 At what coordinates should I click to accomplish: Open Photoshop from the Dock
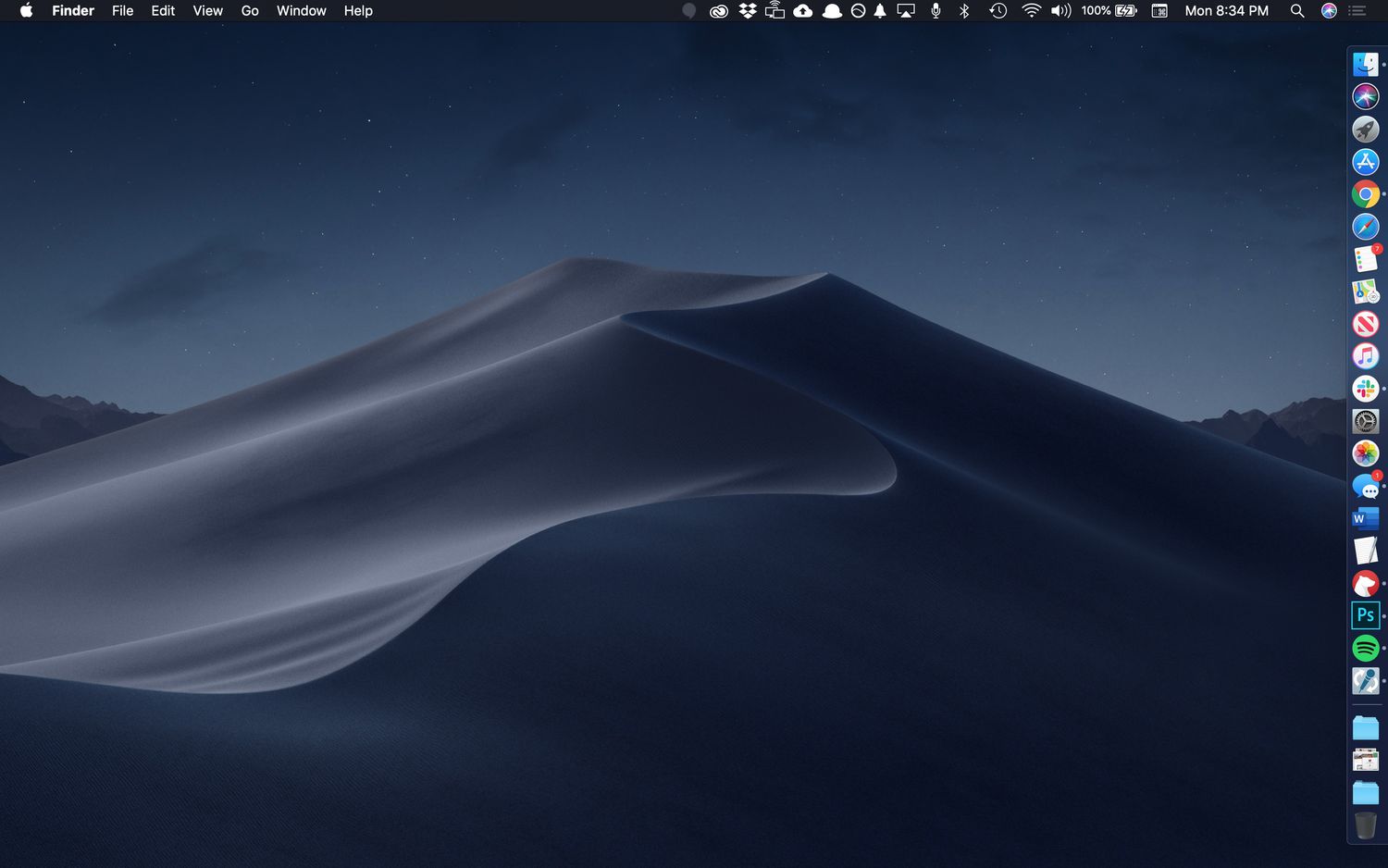(x=1365, y=615)
